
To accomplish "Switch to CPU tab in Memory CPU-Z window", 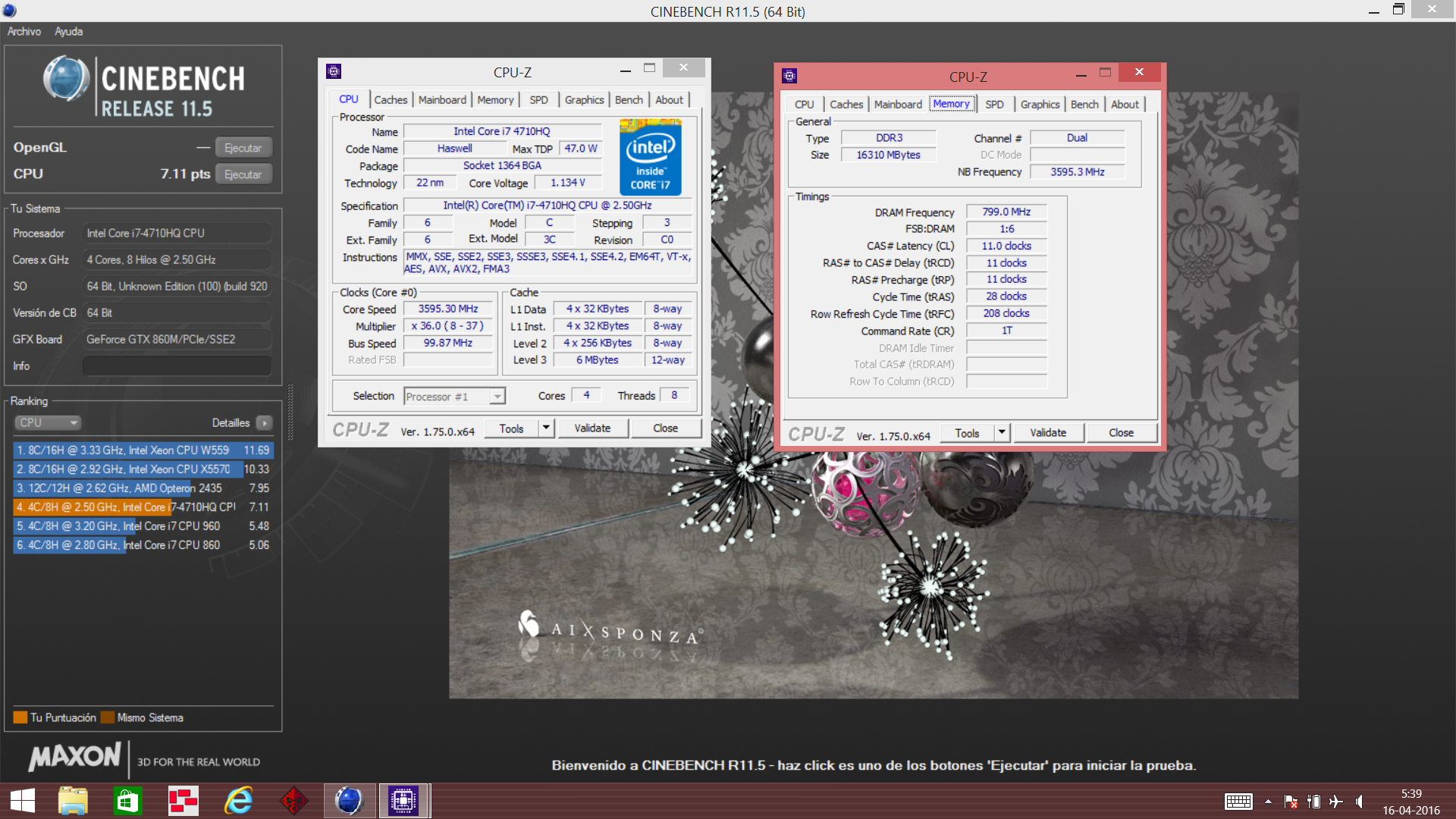I will (805, 104).
